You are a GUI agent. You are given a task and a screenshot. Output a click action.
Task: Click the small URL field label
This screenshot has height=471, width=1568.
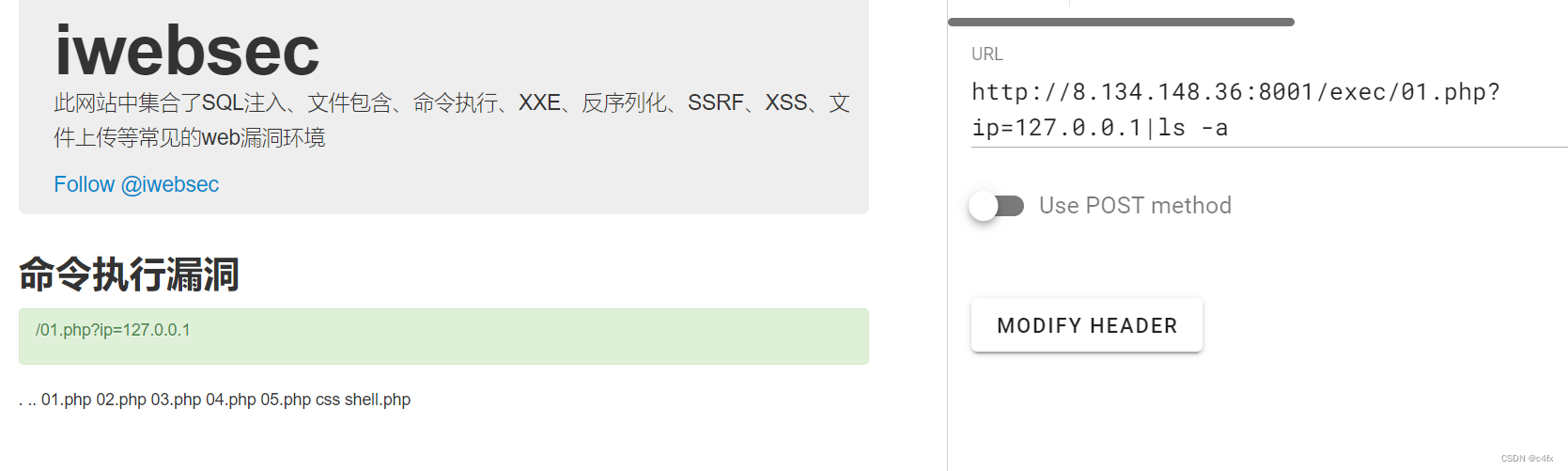point(986,55)
